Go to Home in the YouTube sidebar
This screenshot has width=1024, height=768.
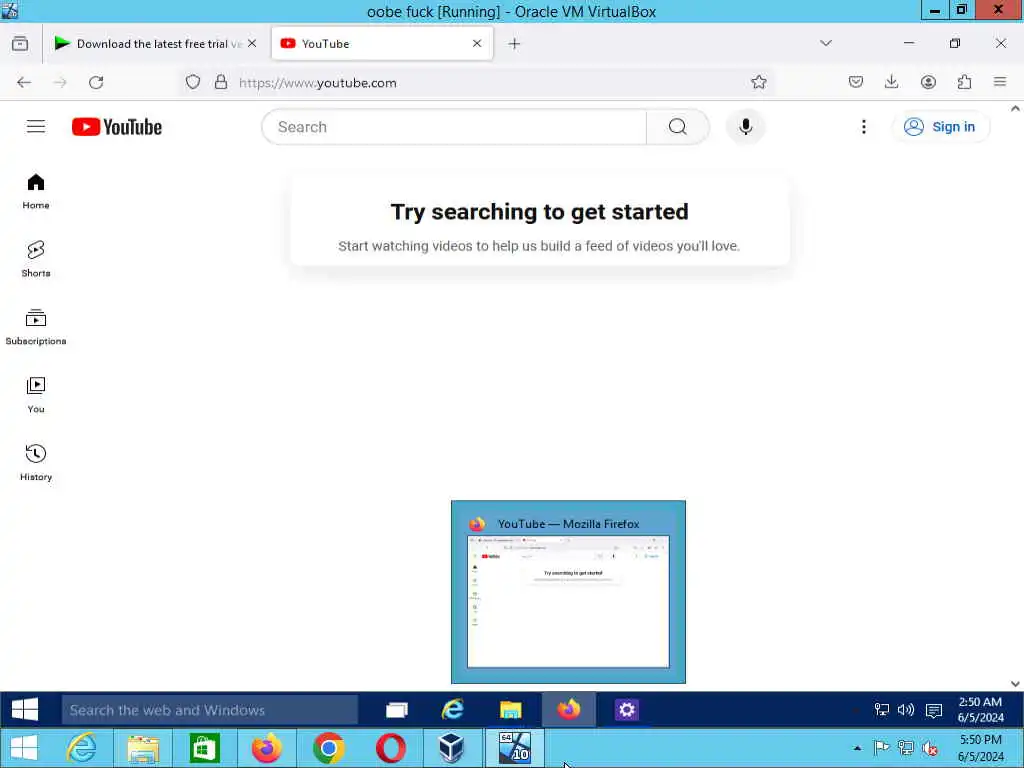[x=36, y=191]
